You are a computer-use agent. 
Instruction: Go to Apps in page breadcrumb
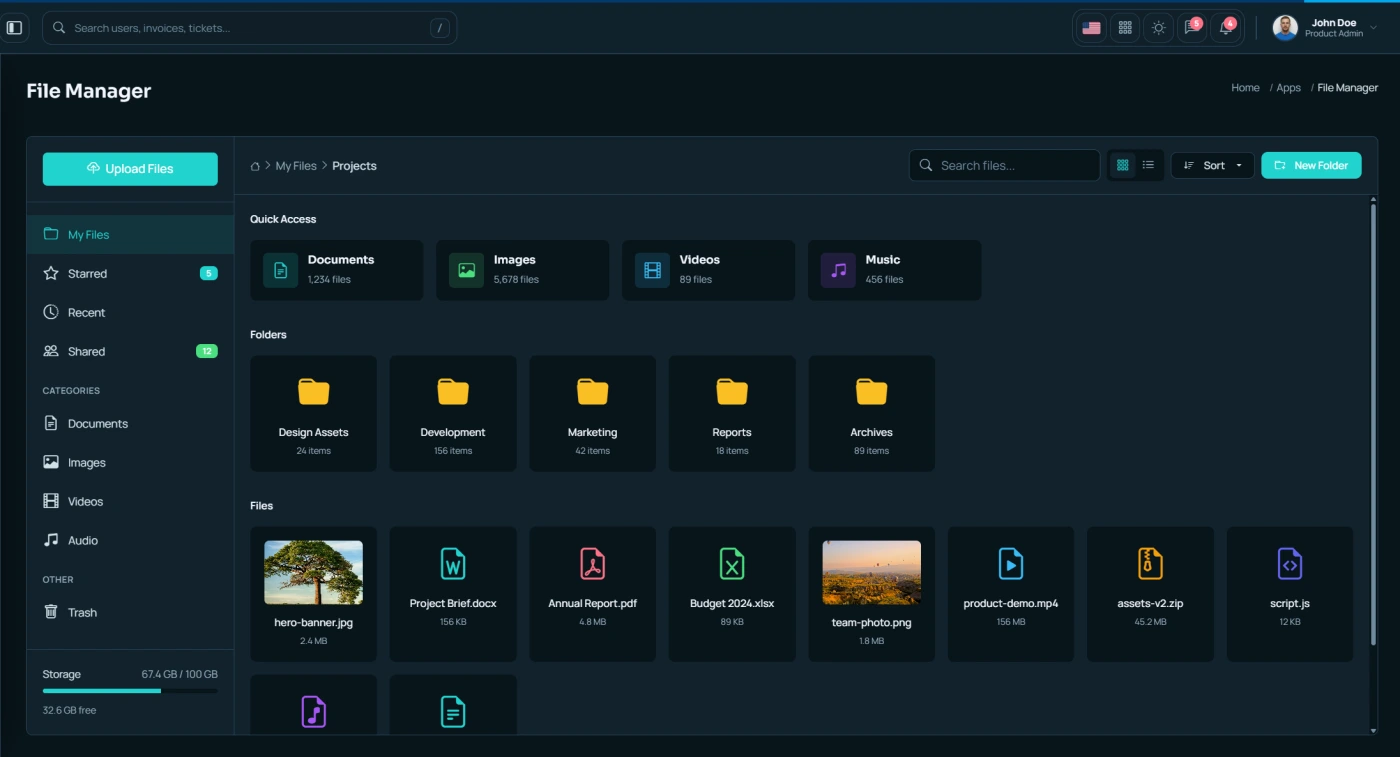point(1288,88)
